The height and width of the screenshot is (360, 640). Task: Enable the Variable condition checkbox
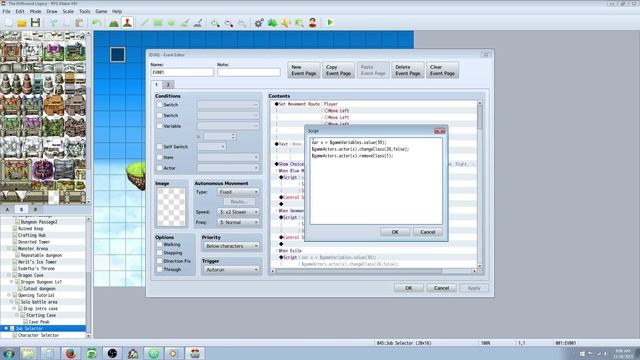point(160,126)
